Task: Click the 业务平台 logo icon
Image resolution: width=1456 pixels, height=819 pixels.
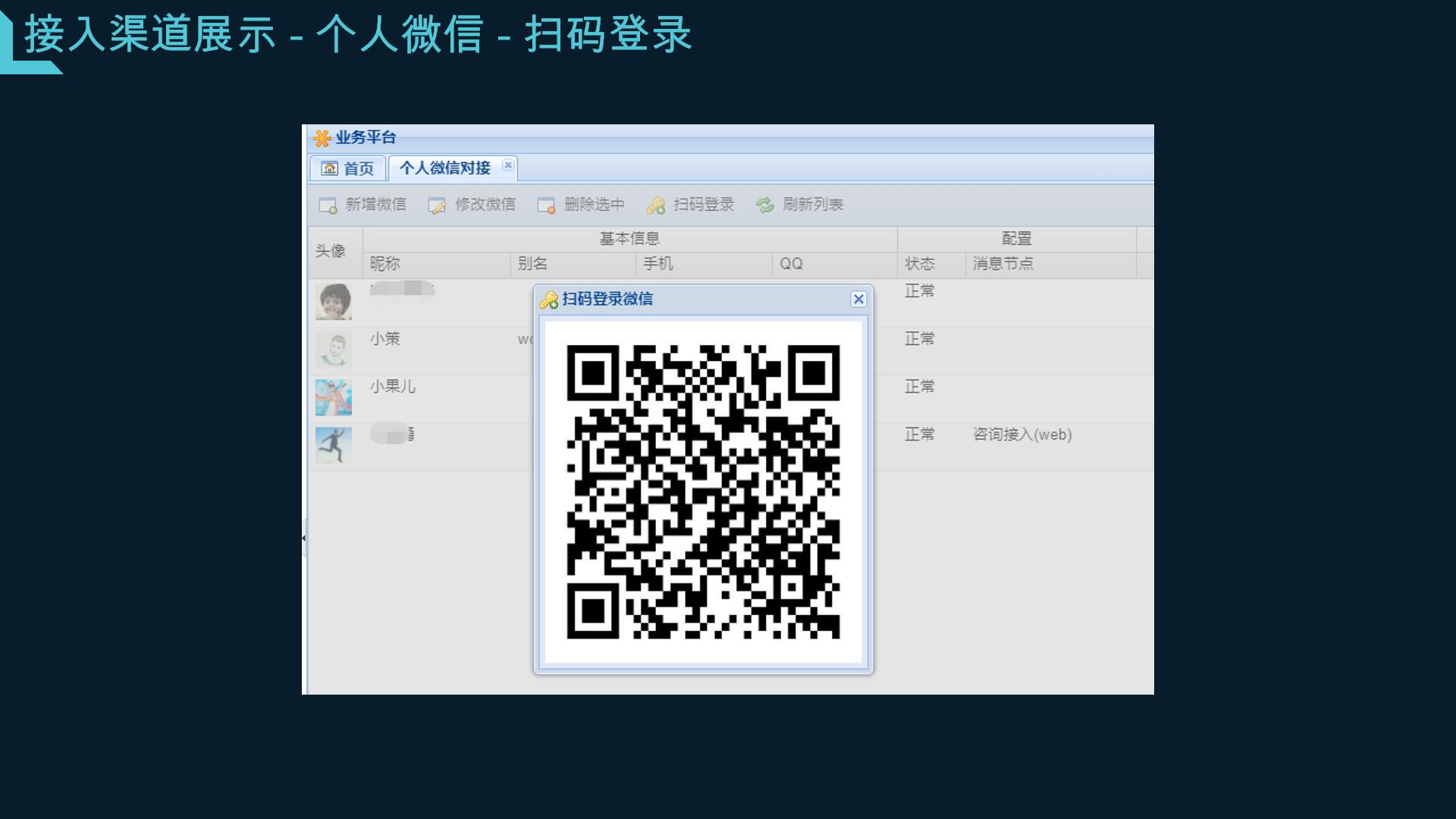Action: tap(322, 138)
